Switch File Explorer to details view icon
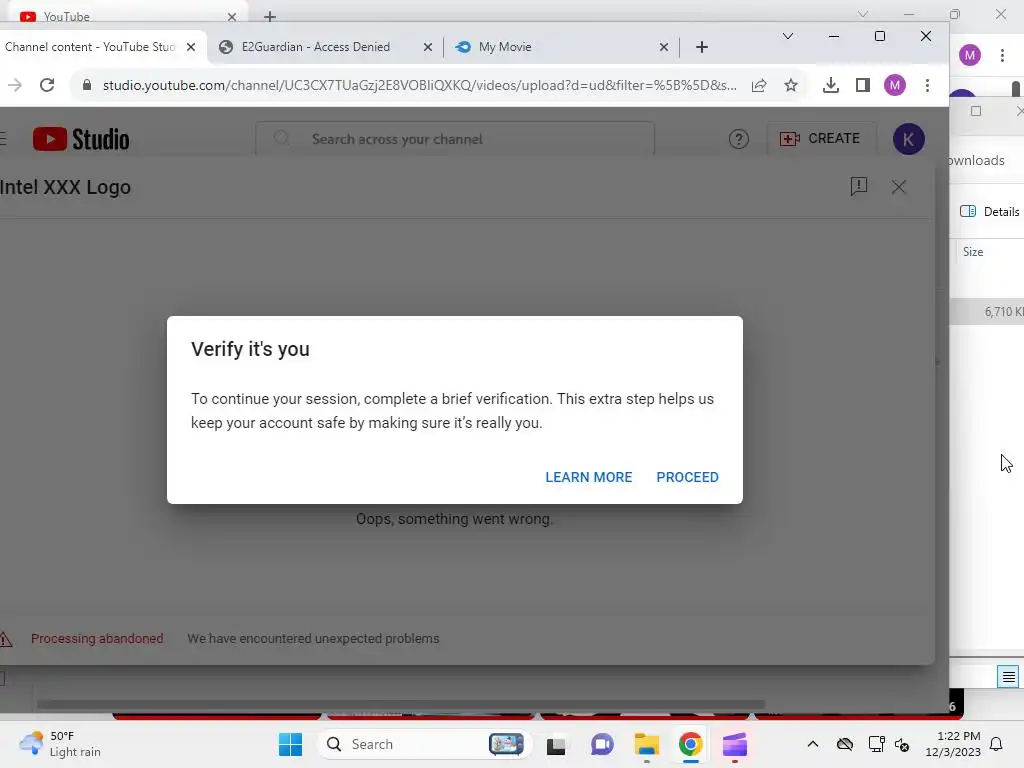Screen dimensions: 1024x768 click(1008, 677)
